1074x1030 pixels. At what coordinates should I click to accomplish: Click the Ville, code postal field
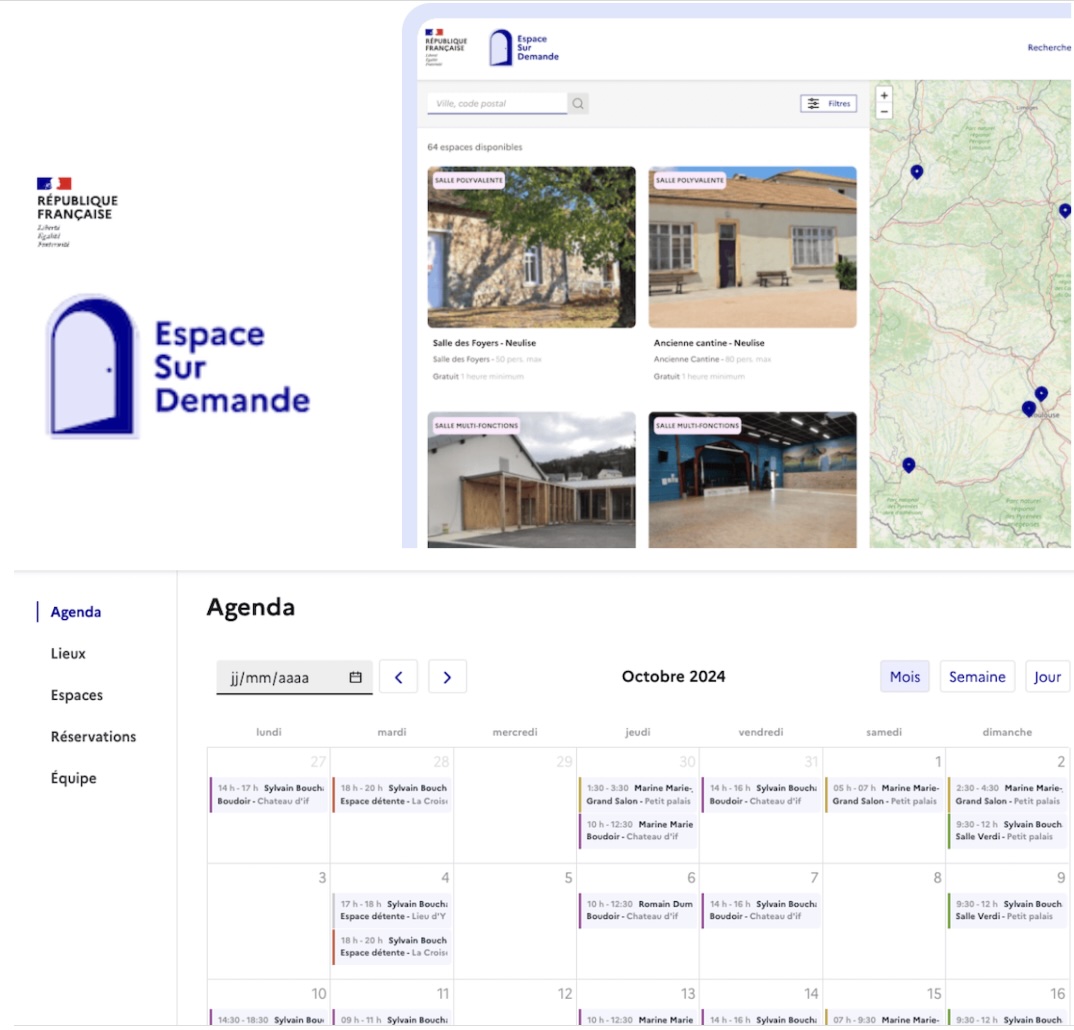pos(497,103)
